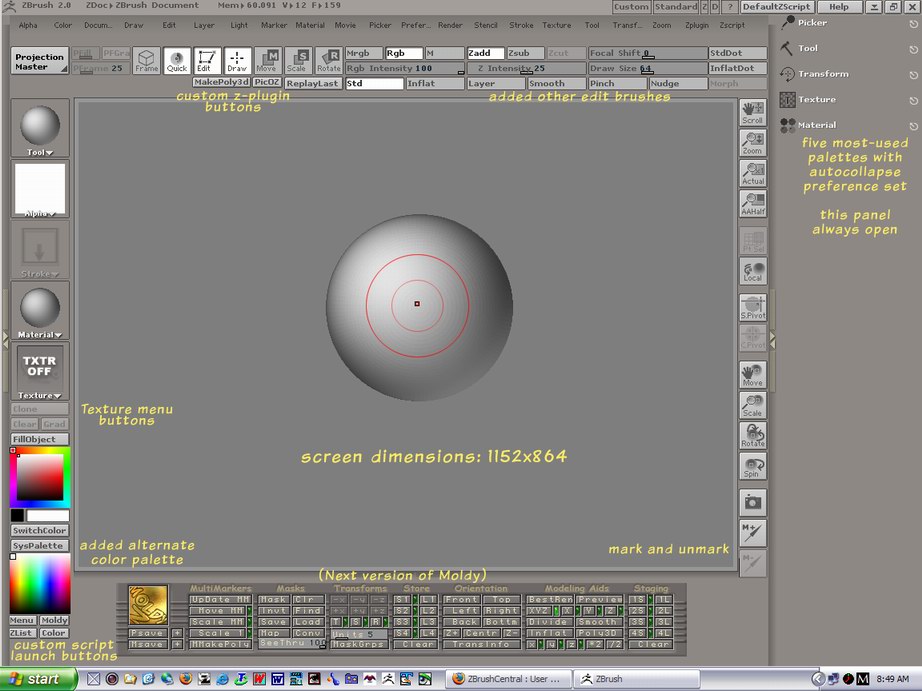Click the Move edit icon on right shelf

pyautogui.click(x=753, y=375)
